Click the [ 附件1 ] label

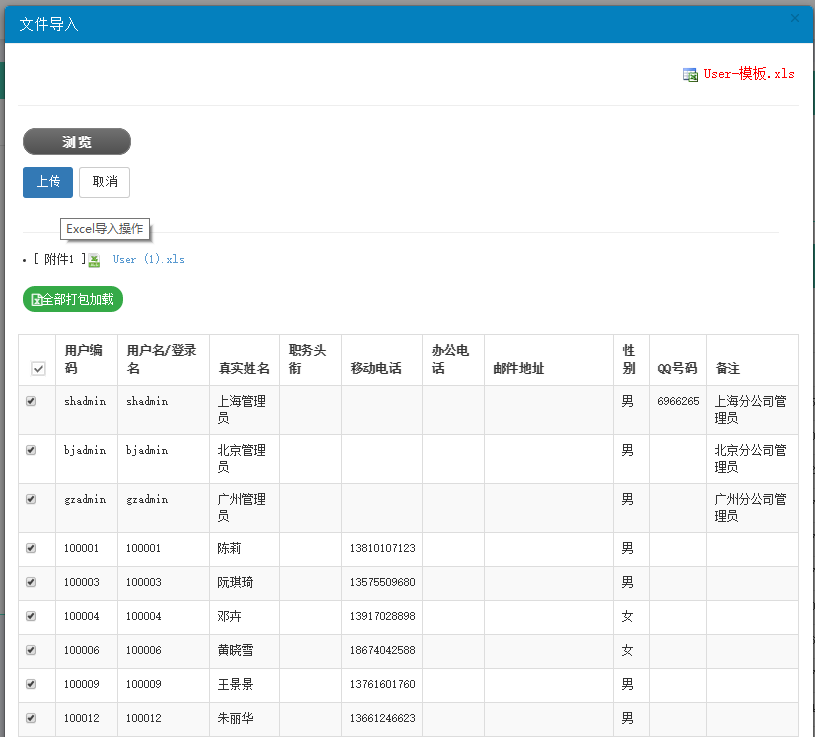click(x=60, y=259)
